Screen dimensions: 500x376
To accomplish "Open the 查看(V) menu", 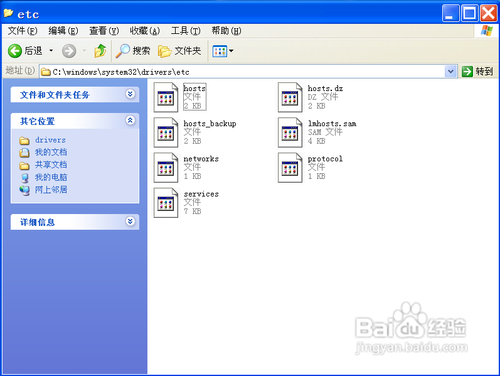I will point(104,31).
